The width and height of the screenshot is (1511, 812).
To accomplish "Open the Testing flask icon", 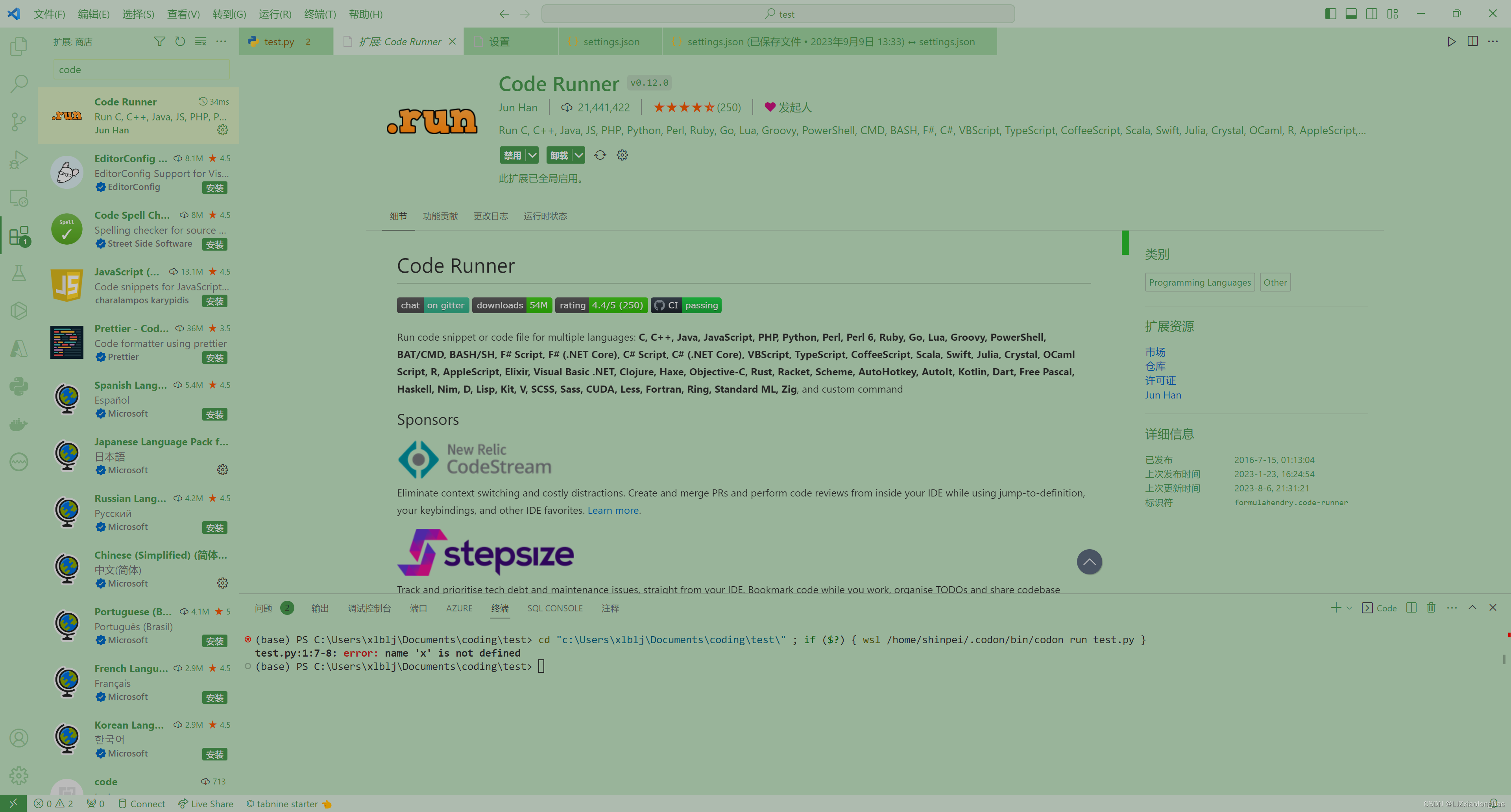I will [x=18, y=273].
